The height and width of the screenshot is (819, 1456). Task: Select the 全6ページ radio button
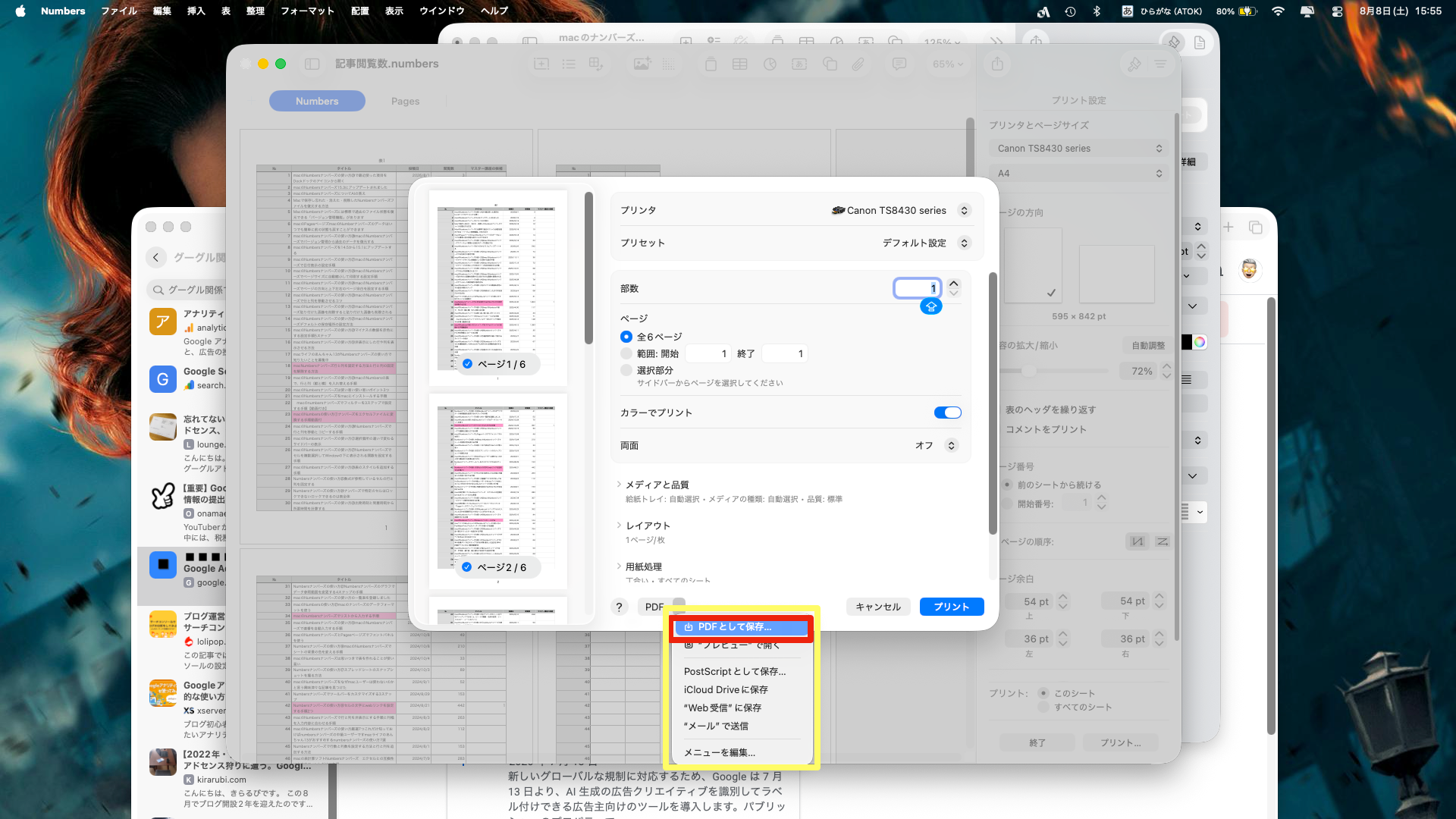click(626, 337)
